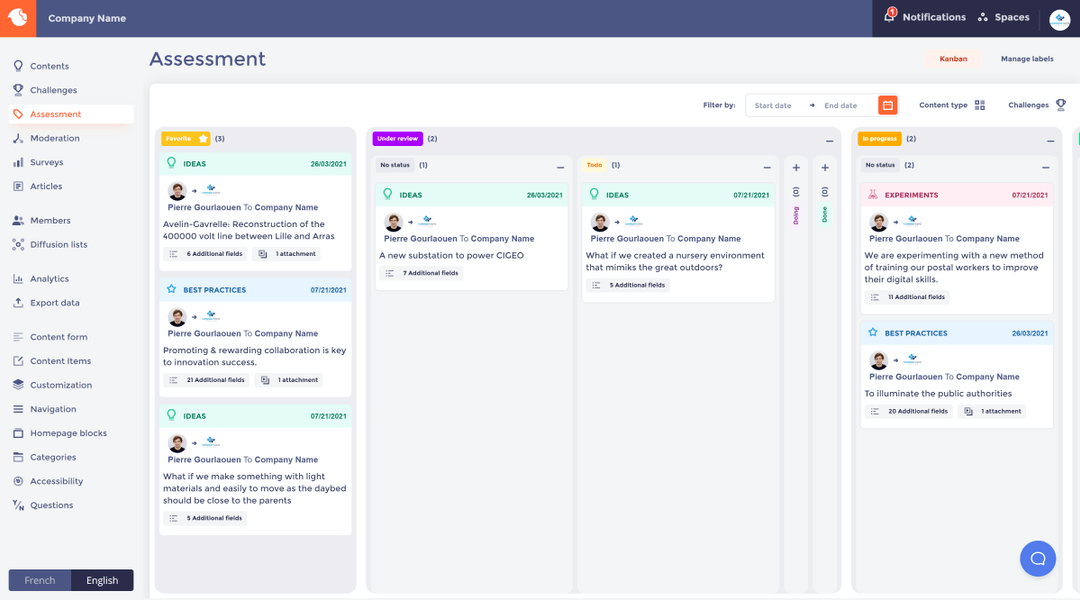Expand the collapsed Doing column with the plus
Image resolution: width=1080 pixels, height=600 pixels.
796,167
